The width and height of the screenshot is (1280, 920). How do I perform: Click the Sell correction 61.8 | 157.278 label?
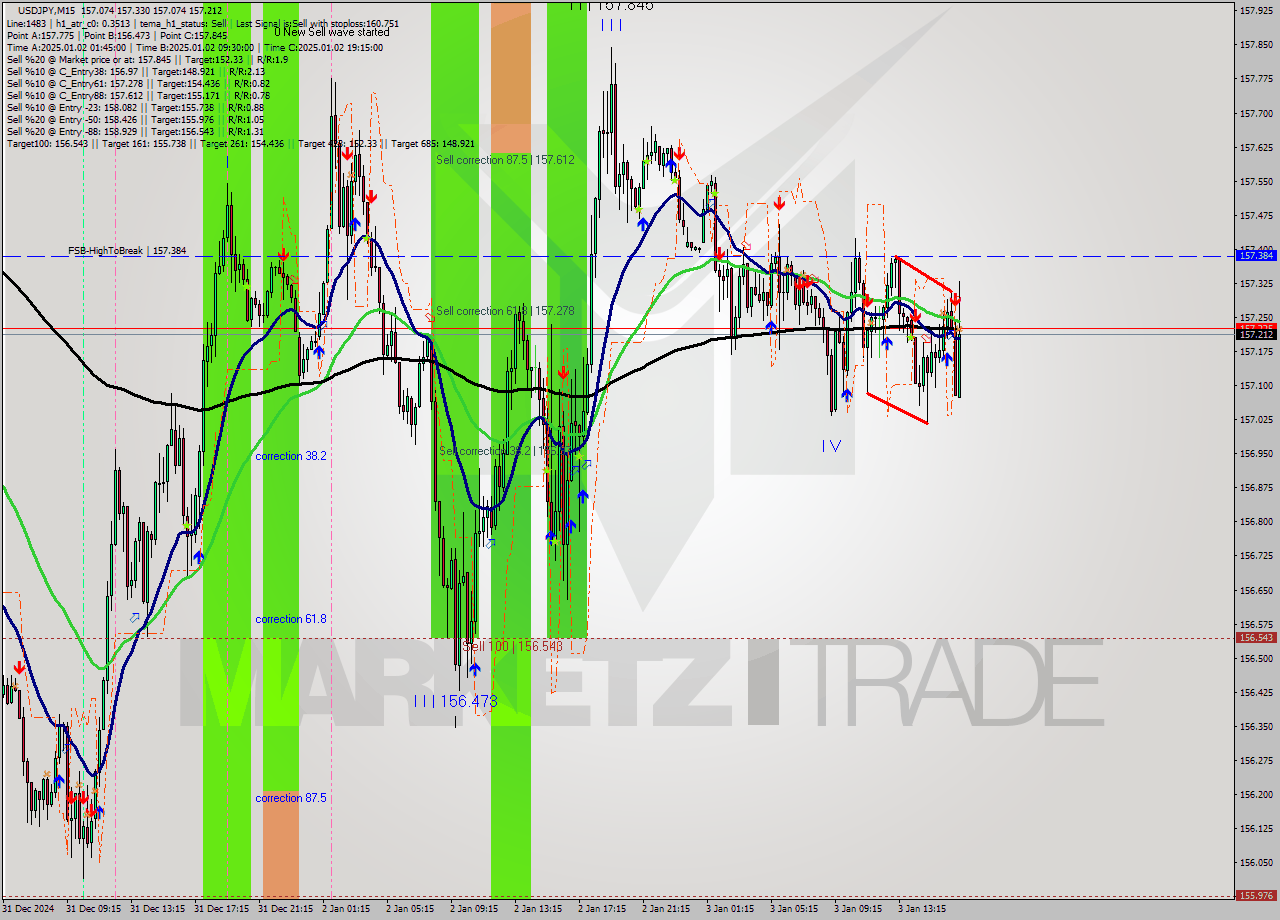click(505, 311)
